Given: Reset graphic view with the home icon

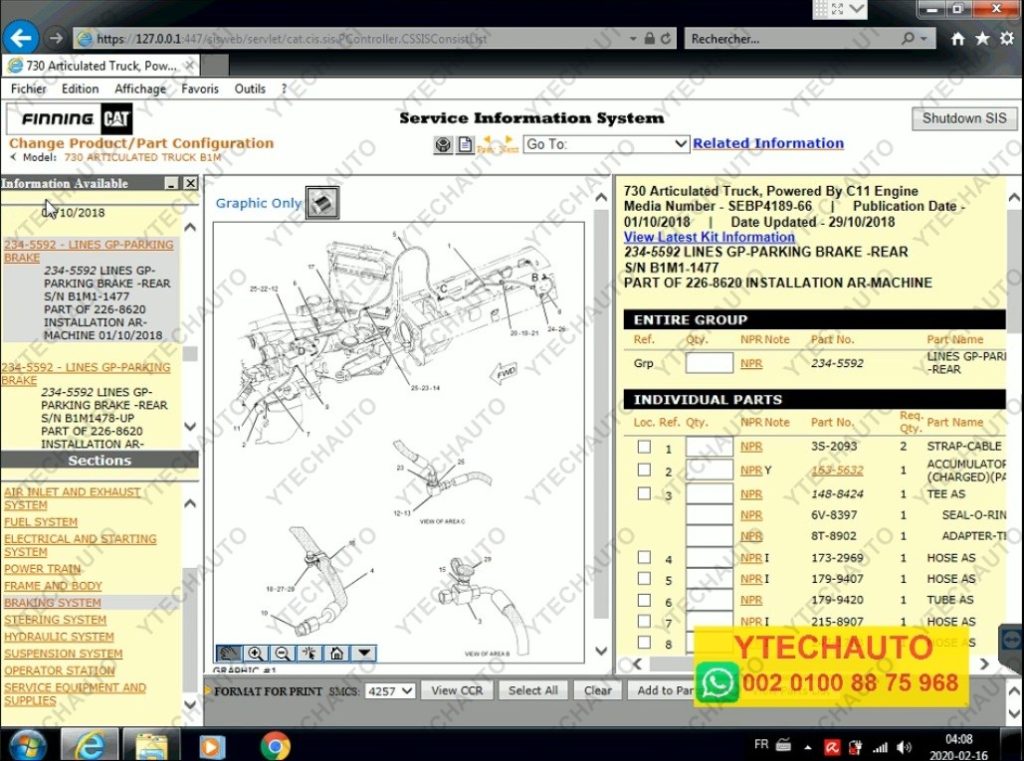Looking at the screenshot, I should (x=336, y=653).
